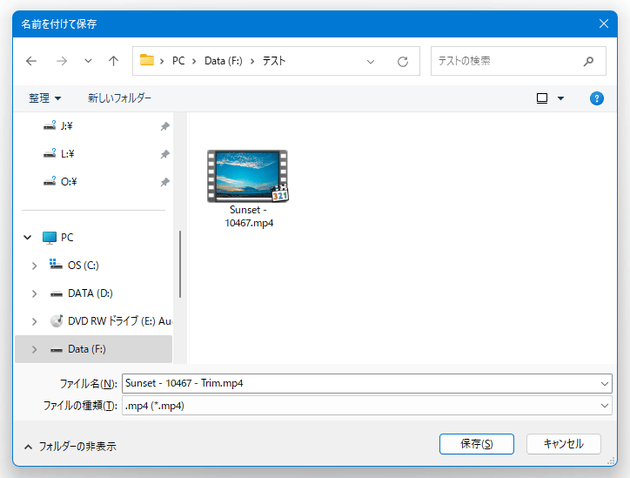
Task: Open the file name history dropdown
Action: [x=604, y=384]
